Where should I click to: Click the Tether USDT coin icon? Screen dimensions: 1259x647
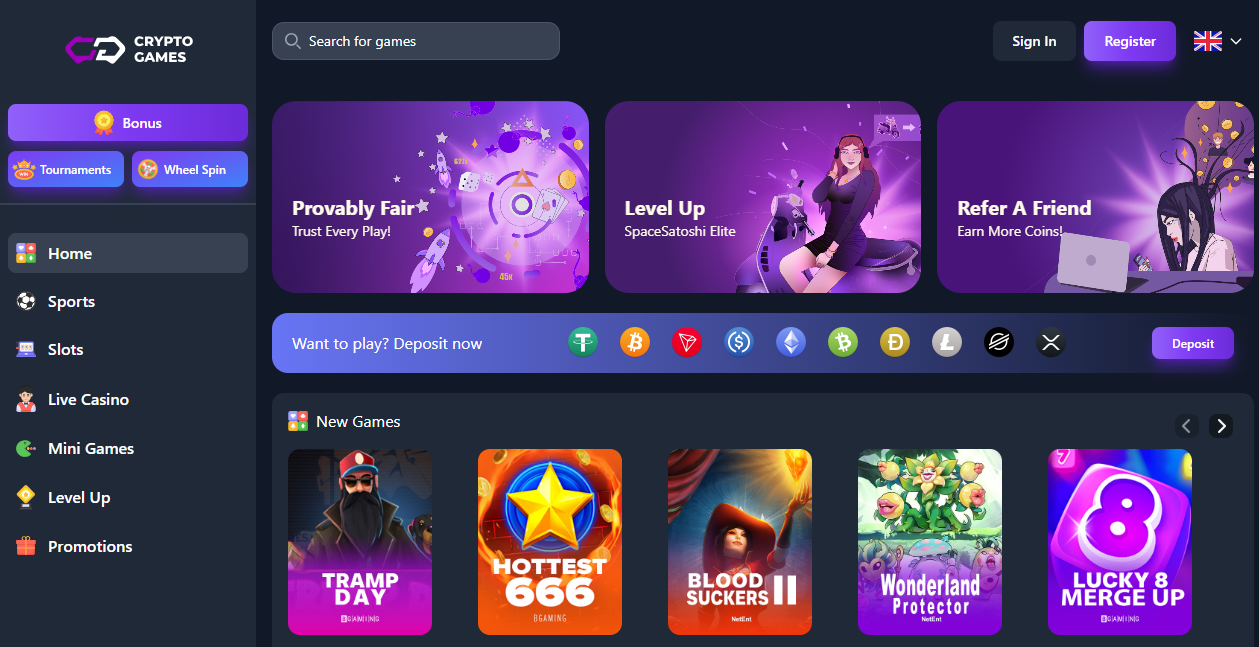(x=583, y=343)
